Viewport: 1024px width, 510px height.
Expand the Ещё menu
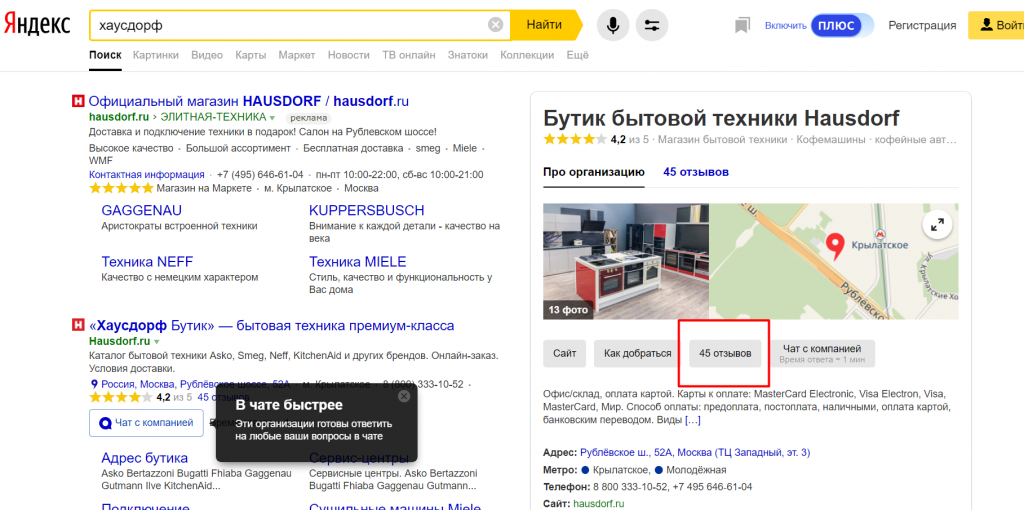coord(577,55)
